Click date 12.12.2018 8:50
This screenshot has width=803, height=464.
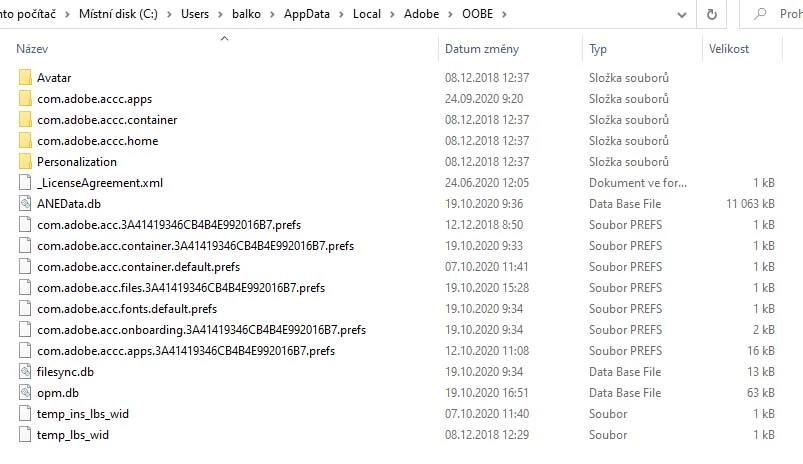(x=484, y=224)
